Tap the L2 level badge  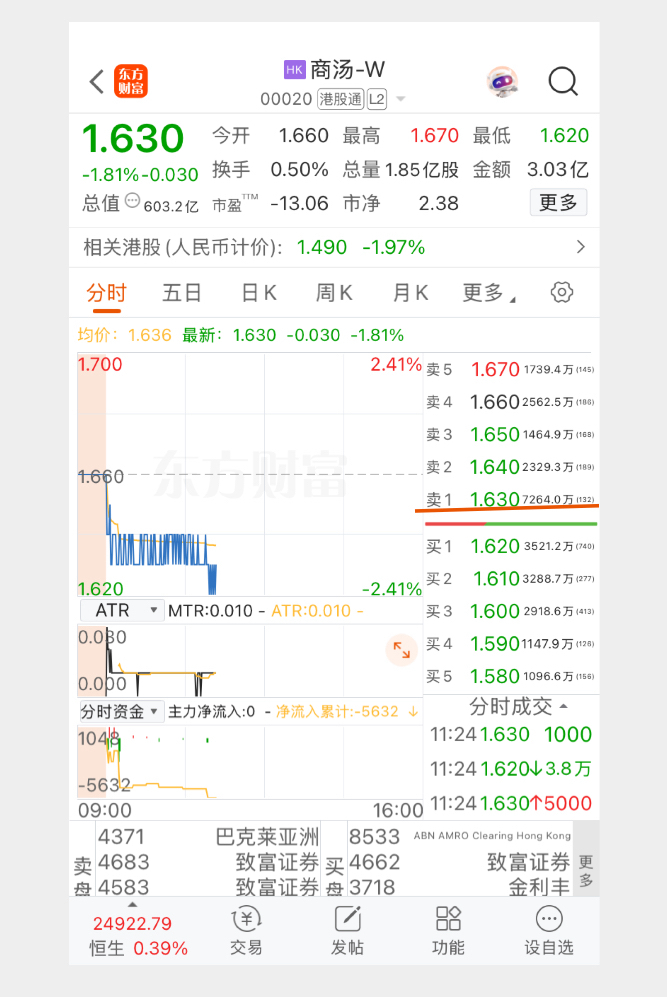(376, 99)
